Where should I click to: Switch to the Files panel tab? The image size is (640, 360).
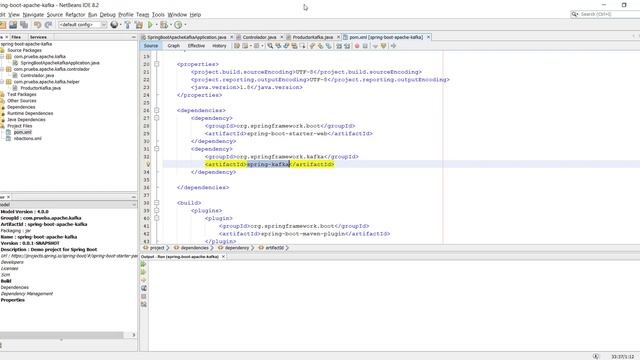coord(16,37)
